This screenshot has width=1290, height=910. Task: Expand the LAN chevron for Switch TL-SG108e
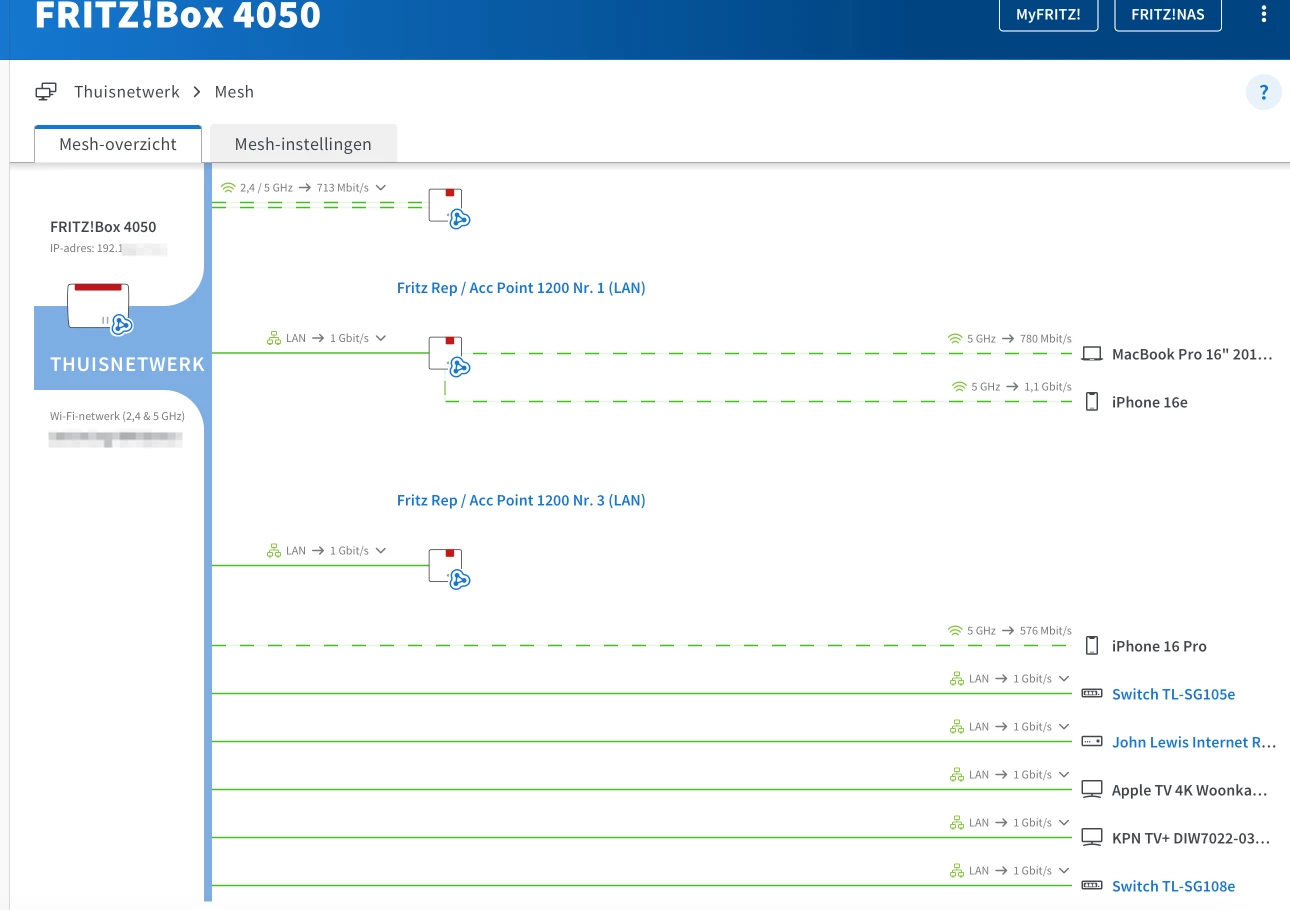coord(1064,871)
